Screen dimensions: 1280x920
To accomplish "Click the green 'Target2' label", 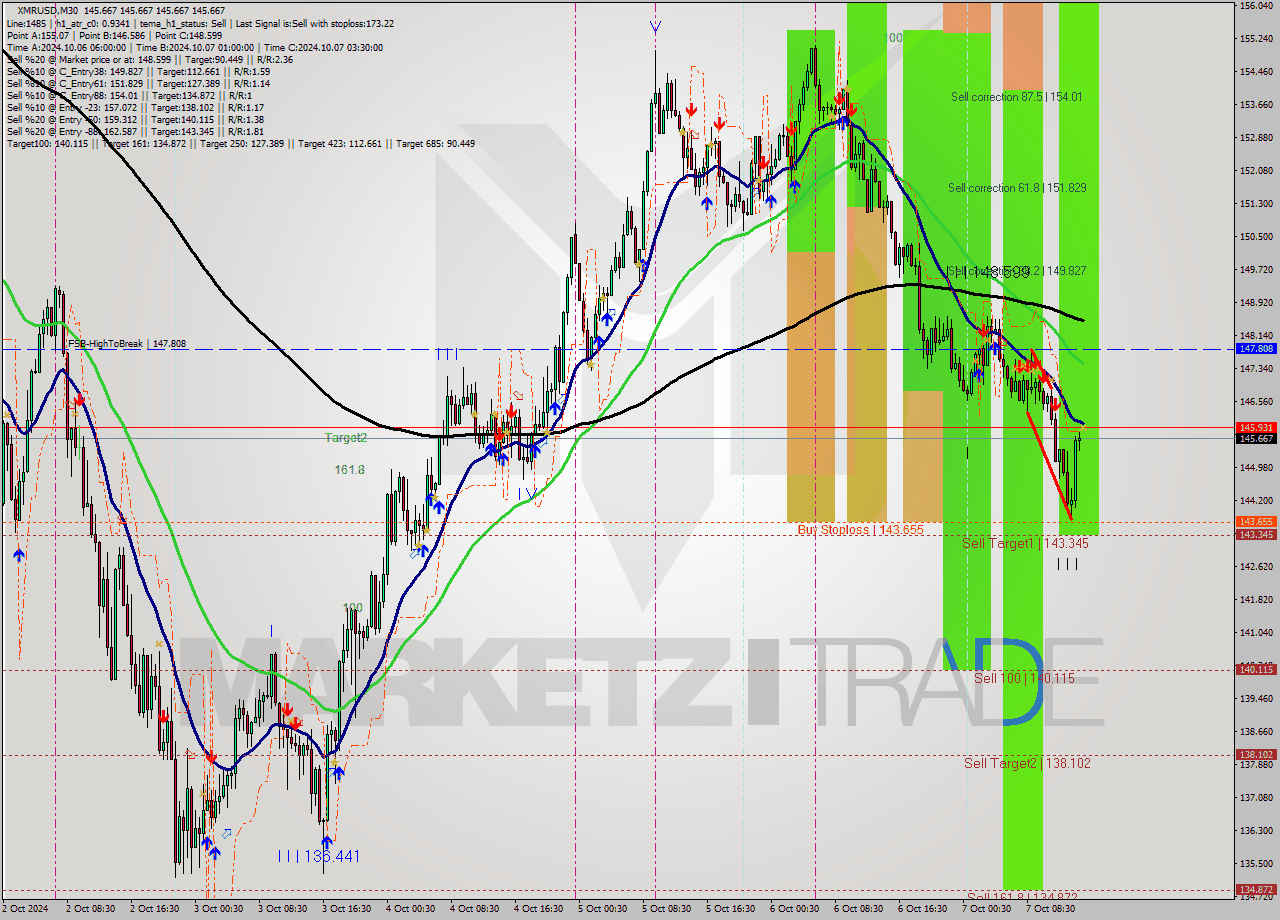I will pyautogui.click(x=346, y=438).
